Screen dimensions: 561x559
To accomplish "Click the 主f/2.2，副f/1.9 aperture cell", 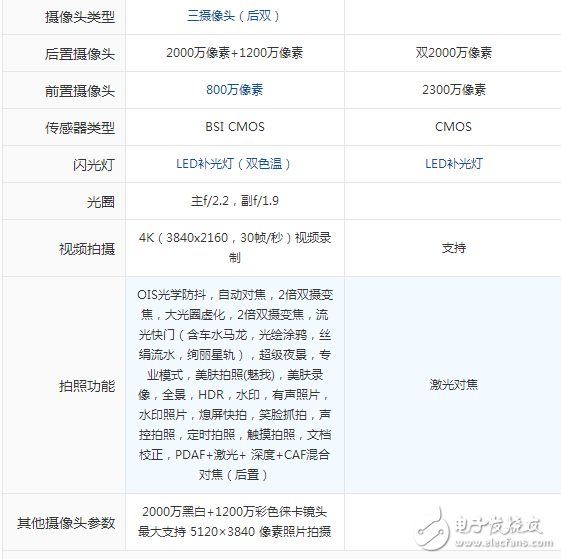I will [235, 201].
